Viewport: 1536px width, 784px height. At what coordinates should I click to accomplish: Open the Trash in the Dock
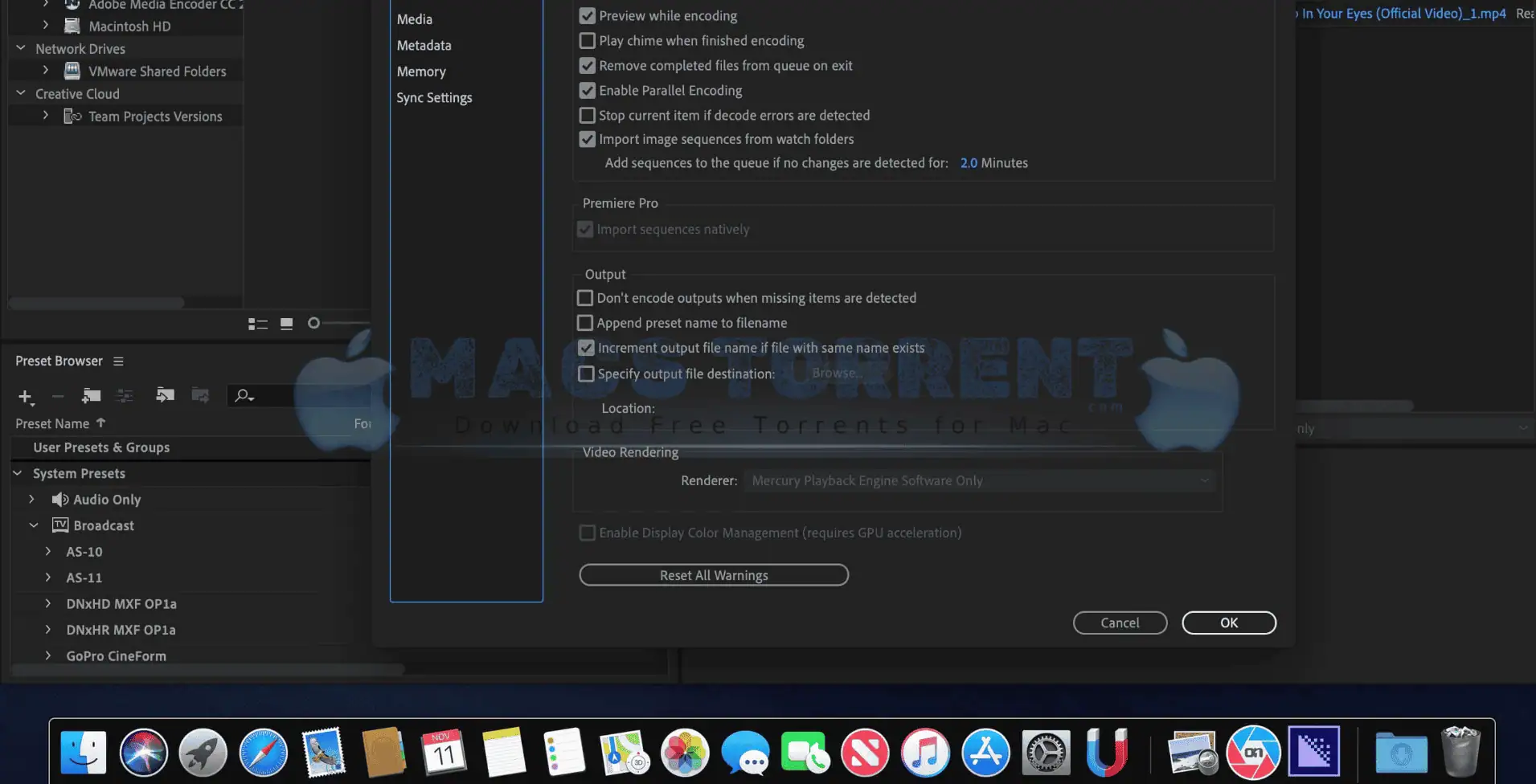(x=1460, y=752)
